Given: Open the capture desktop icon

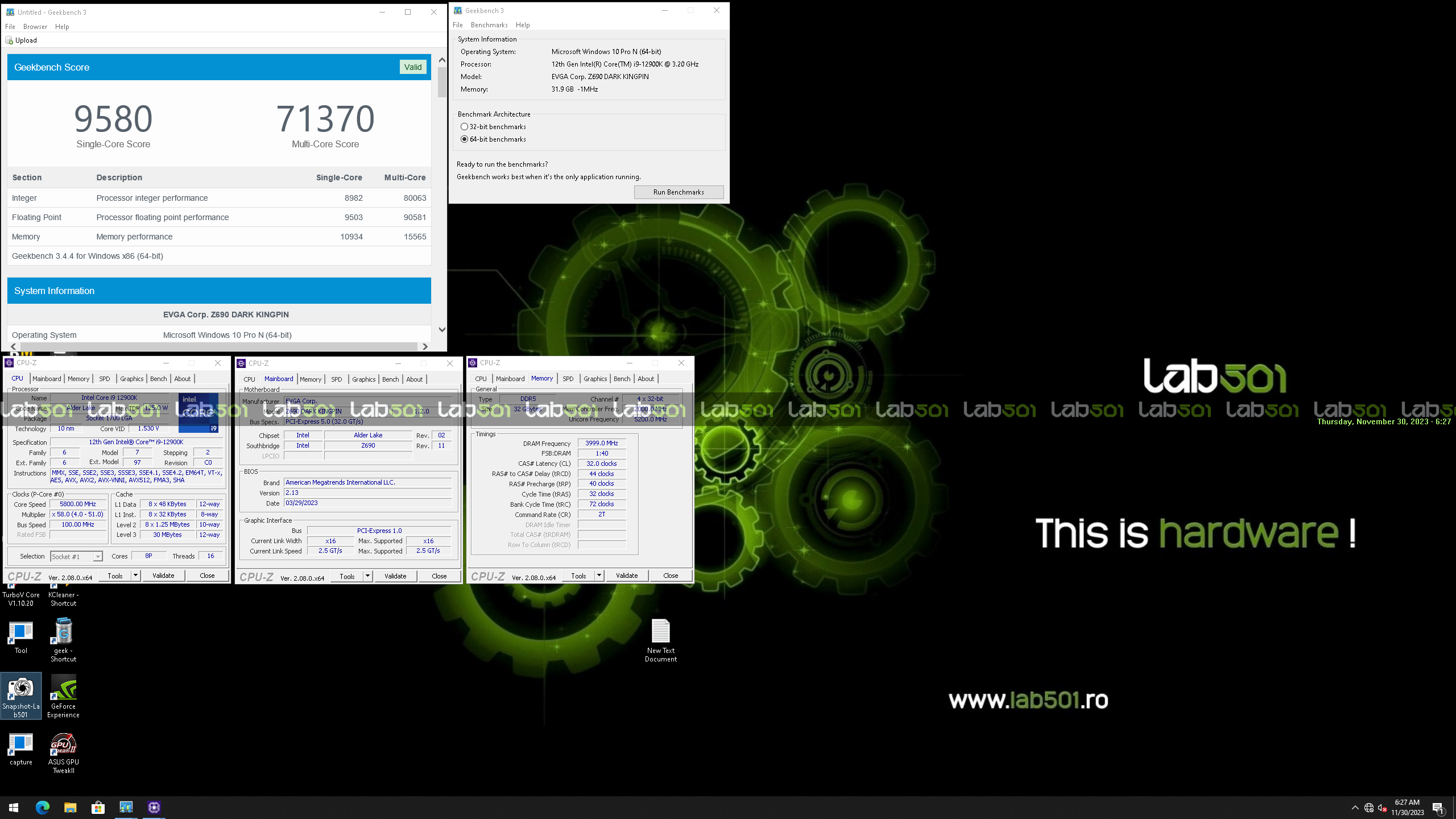Looking at the screenshot, I should click(x=21, y=748).
